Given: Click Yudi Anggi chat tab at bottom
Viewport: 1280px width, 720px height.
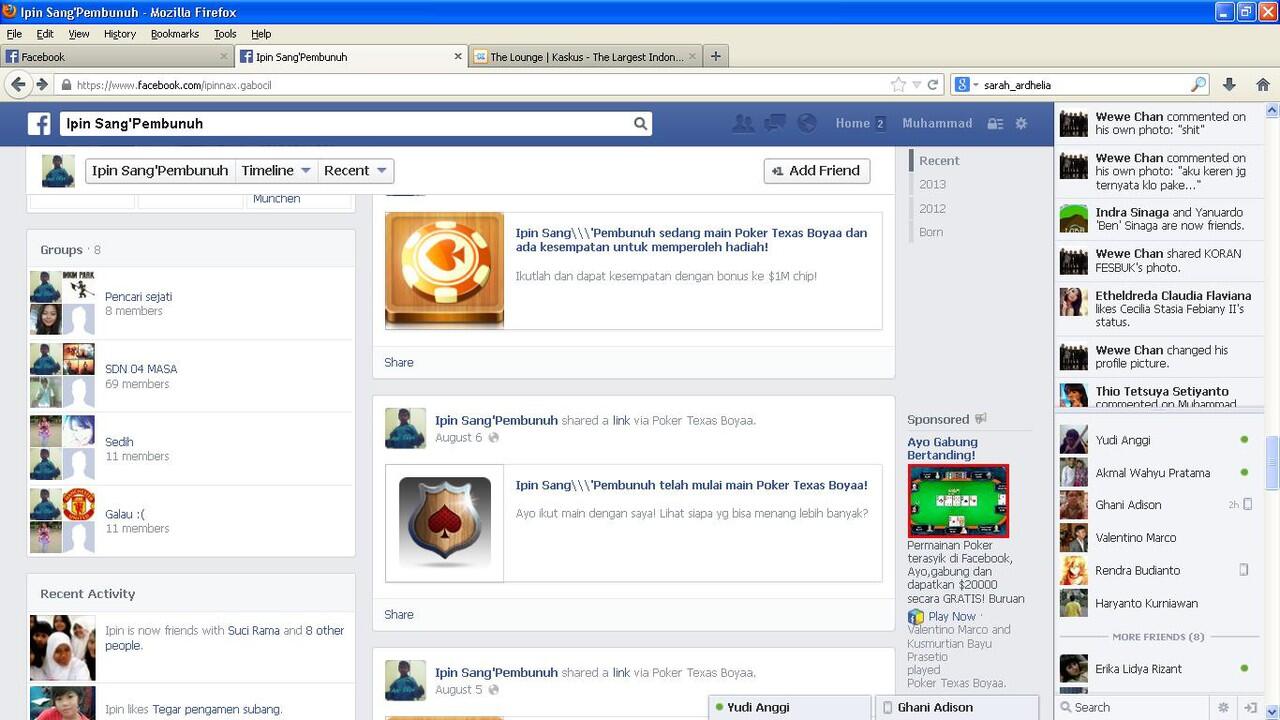Looking at the screenshot, I should coord(790,708).
